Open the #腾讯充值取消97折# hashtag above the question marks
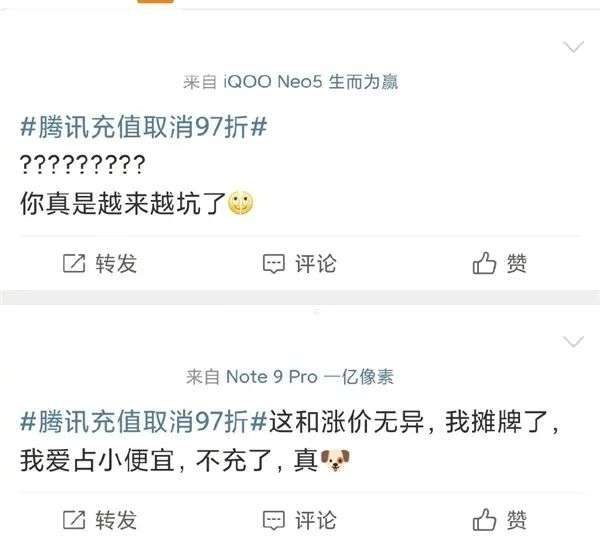The height and width of the screenshot is (546, 600). tap(143, 127)
